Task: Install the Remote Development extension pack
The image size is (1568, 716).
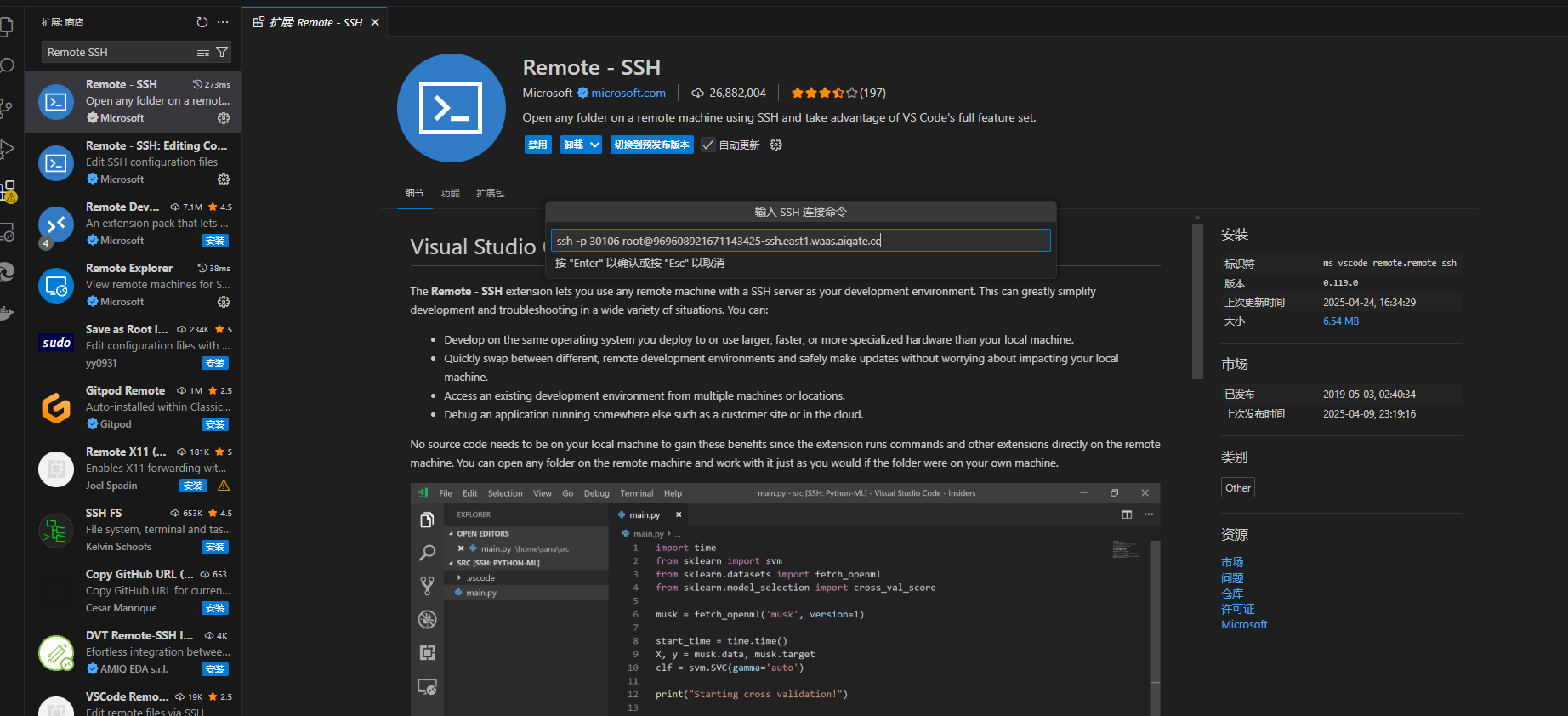Action: (215, 241)
